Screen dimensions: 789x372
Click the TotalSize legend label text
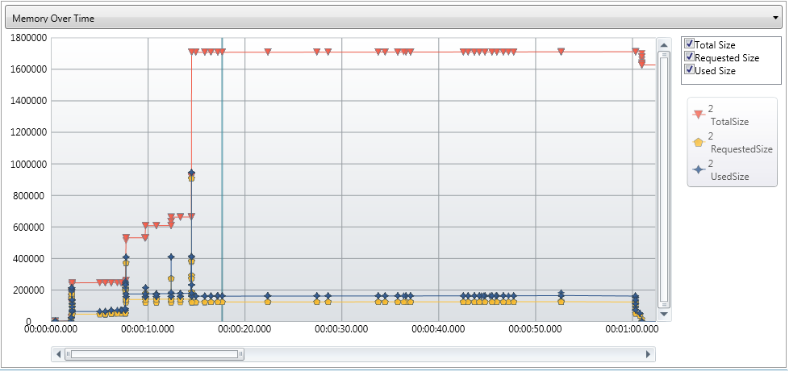[730, 121]
